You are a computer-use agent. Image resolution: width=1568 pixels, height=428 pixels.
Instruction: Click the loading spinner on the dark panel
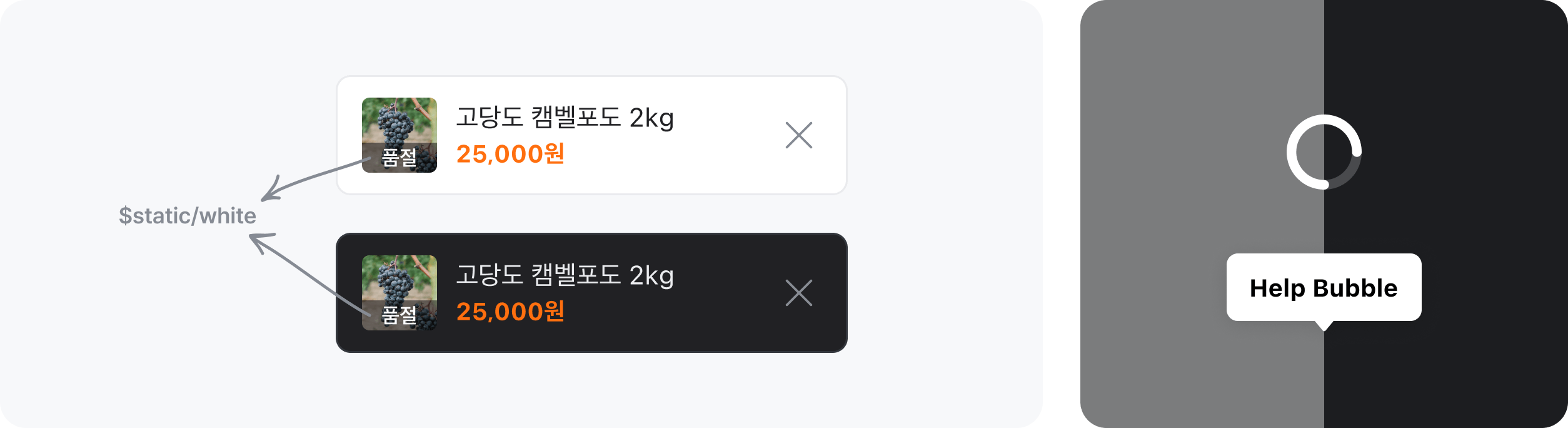(1325, 150)
